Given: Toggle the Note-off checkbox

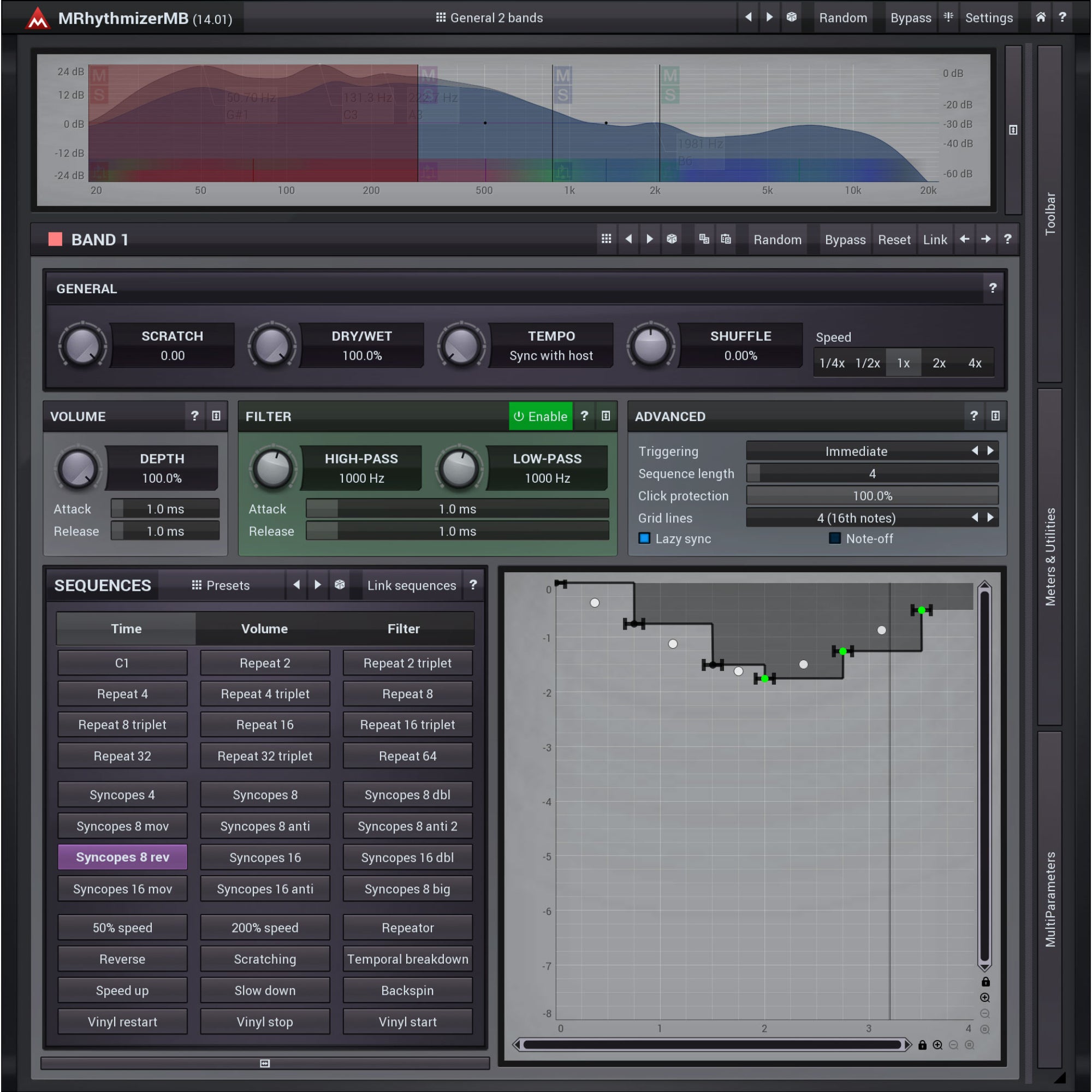Looking at the screenshot, I should pyautogui.click(x=835, y=538).
